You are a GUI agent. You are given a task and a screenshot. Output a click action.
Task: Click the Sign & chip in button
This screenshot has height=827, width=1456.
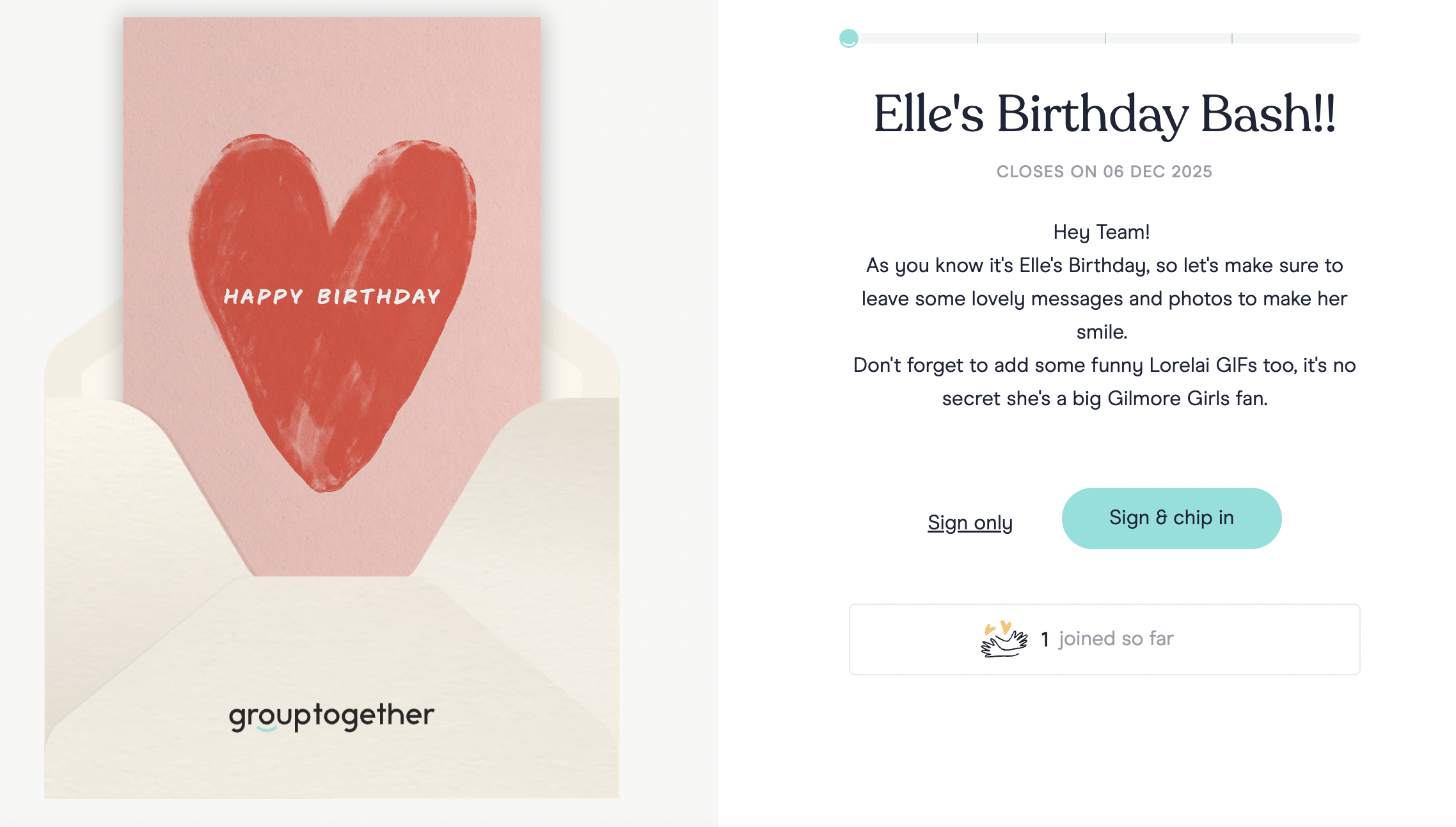click(x=1171, y=517)
